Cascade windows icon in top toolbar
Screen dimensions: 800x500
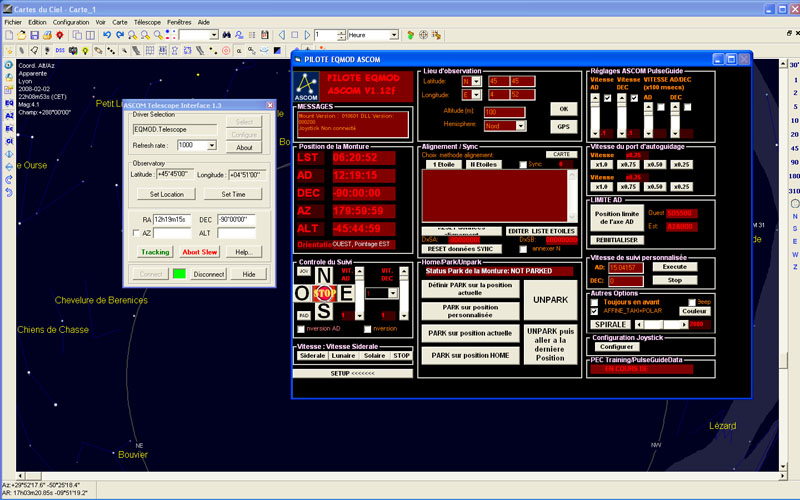click(77, 35)
